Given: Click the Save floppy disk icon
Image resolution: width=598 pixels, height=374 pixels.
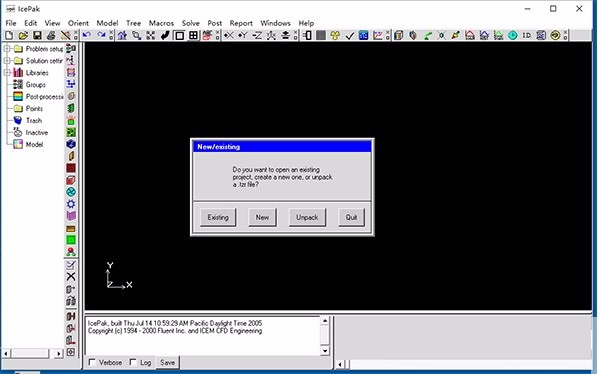Looking at the screenshot, I should tap(37, 35).
